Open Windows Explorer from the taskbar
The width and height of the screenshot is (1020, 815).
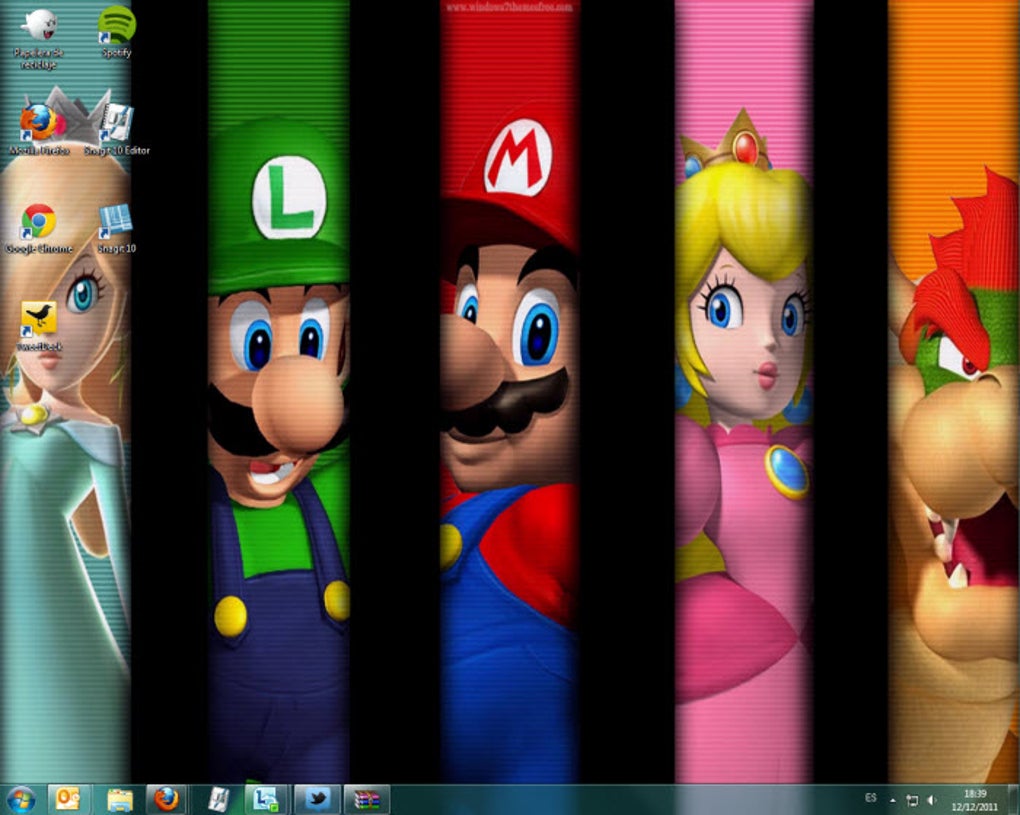pos(120,799)
